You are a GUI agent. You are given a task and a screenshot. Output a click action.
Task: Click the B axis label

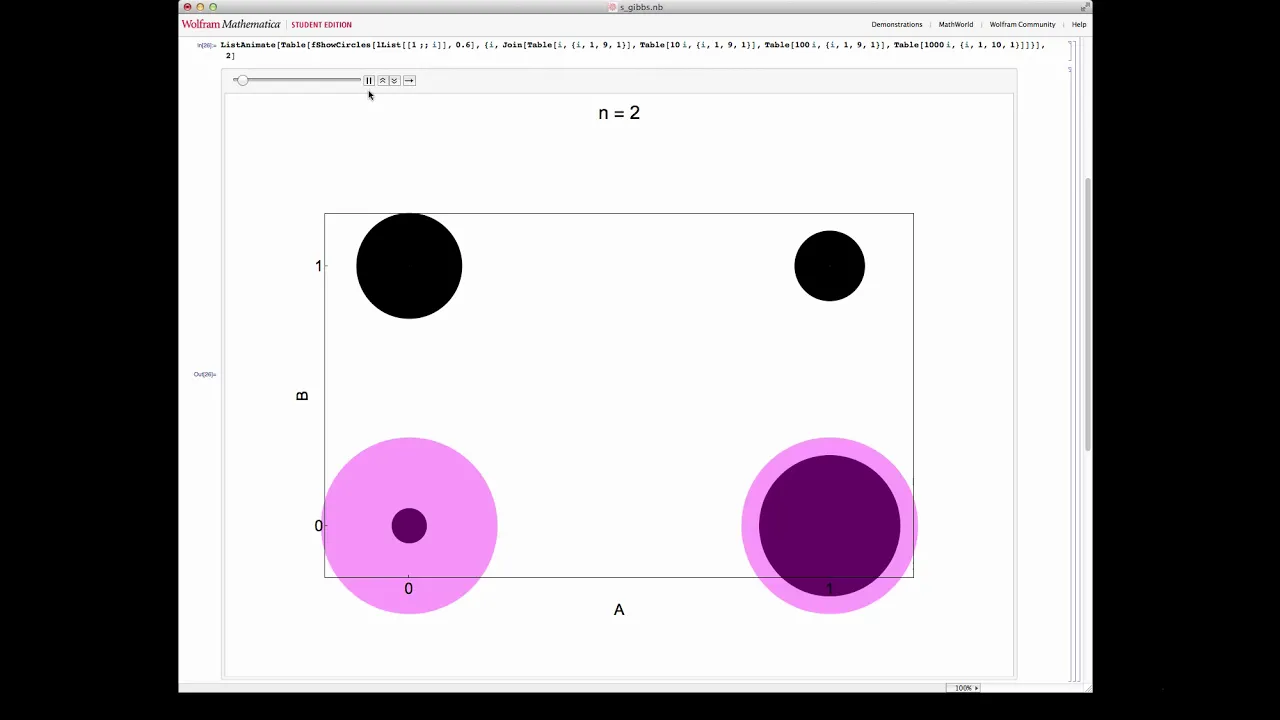point(302,396)
